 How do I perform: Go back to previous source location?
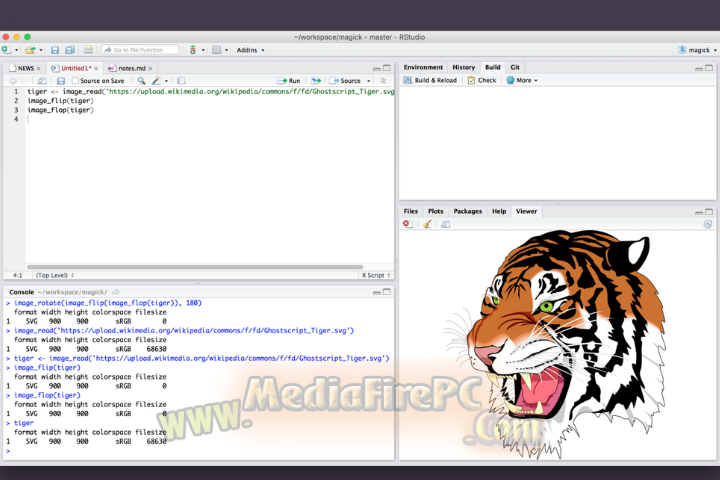[x=12, y=81]
